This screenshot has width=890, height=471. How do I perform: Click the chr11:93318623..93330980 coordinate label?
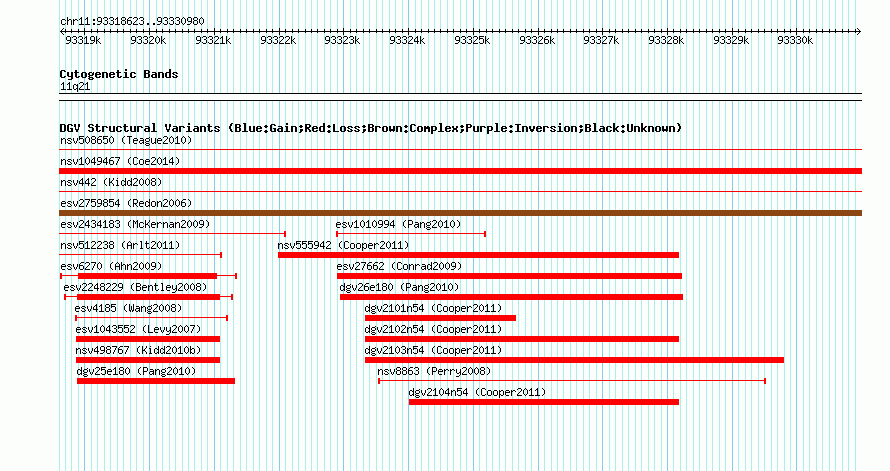click(x=132, y=21)
